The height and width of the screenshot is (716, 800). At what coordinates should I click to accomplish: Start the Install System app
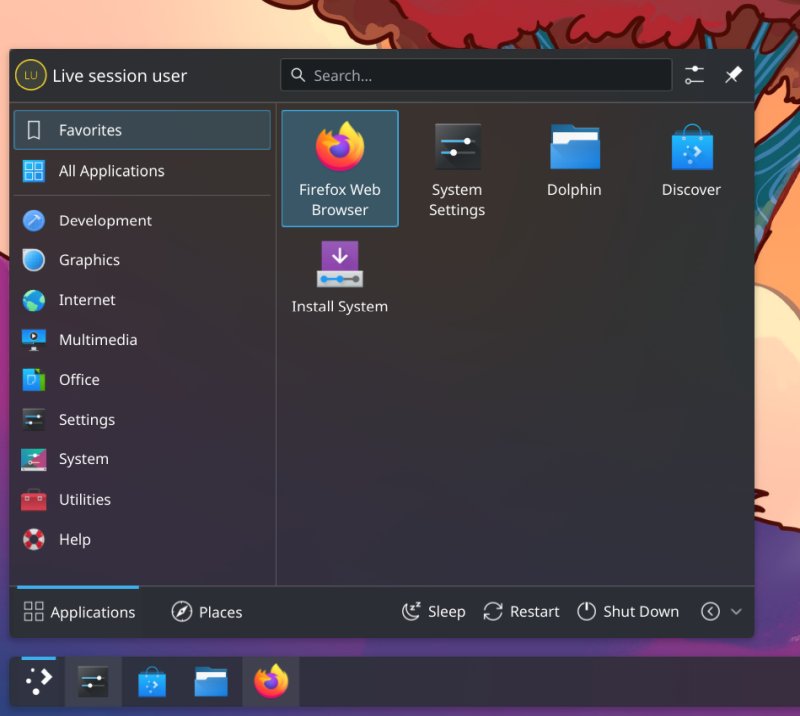coord(339,277)
